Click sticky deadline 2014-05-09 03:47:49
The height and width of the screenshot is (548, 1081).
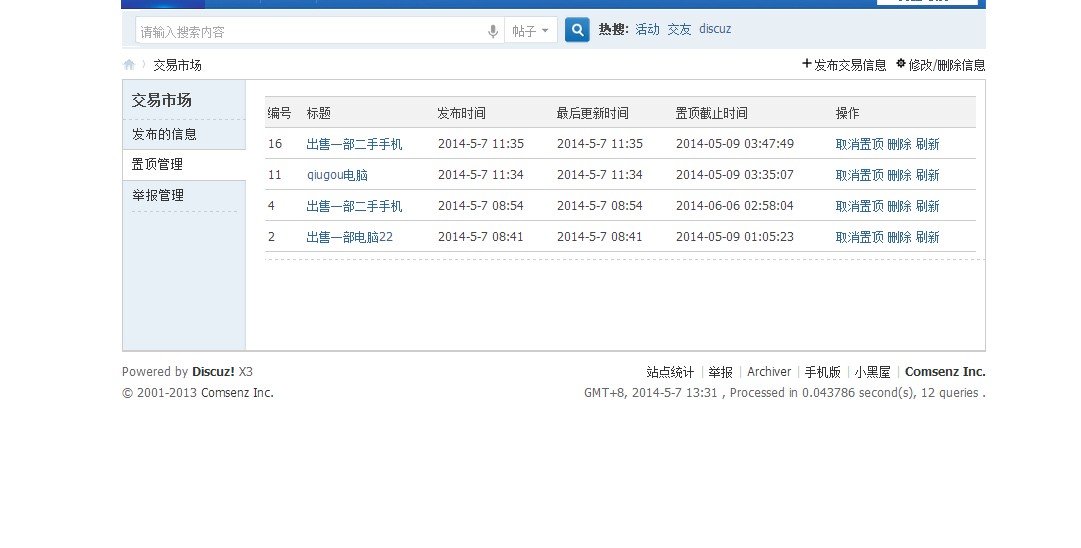pyautogui.click(x=734, y=143)
